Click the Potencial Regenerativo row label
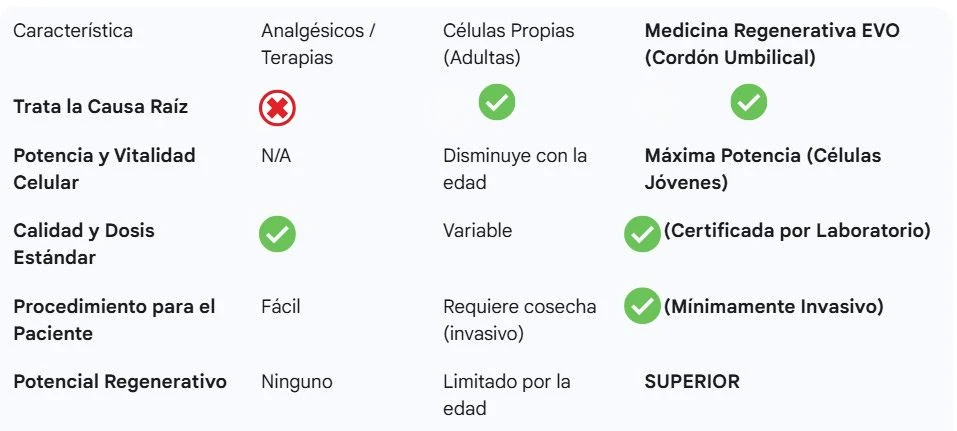This screenshot has width=957, height=431. pyautogui.click(x=120, y=382)
